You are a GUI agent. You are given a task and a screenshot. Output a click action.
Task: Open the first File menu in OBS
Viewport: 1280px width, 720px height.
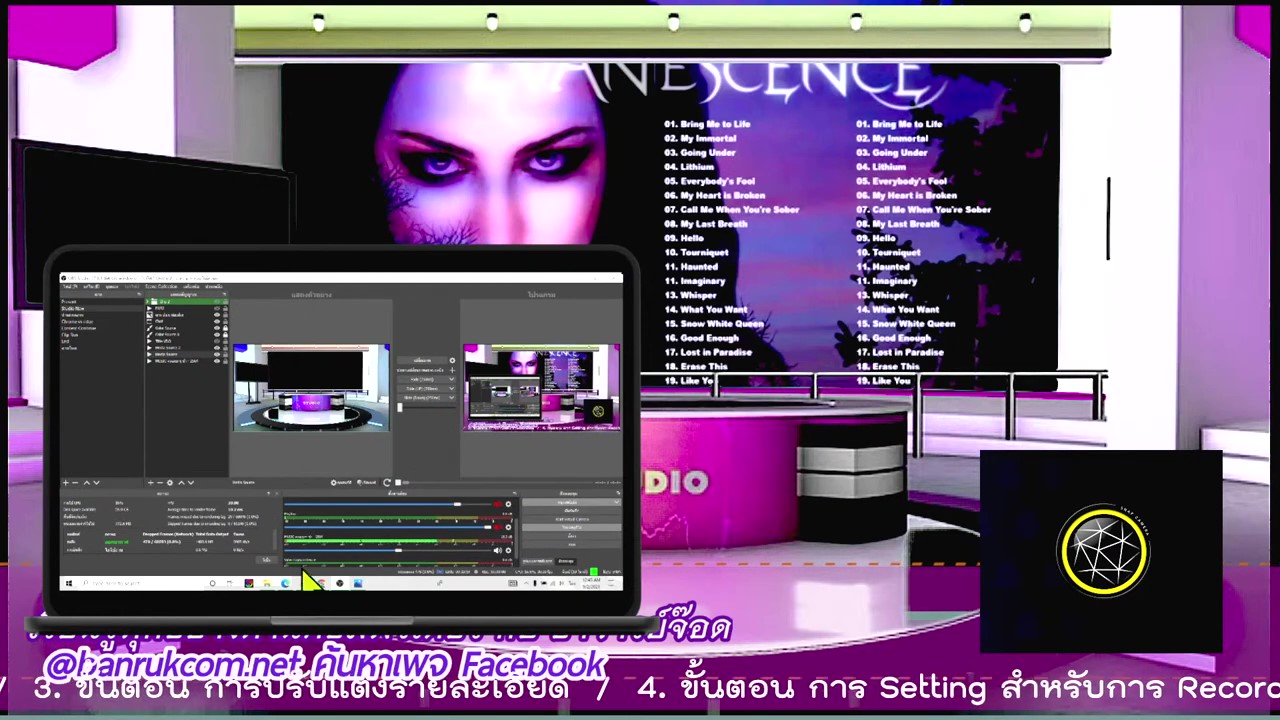pyautogui.click(x=70, y=287)
